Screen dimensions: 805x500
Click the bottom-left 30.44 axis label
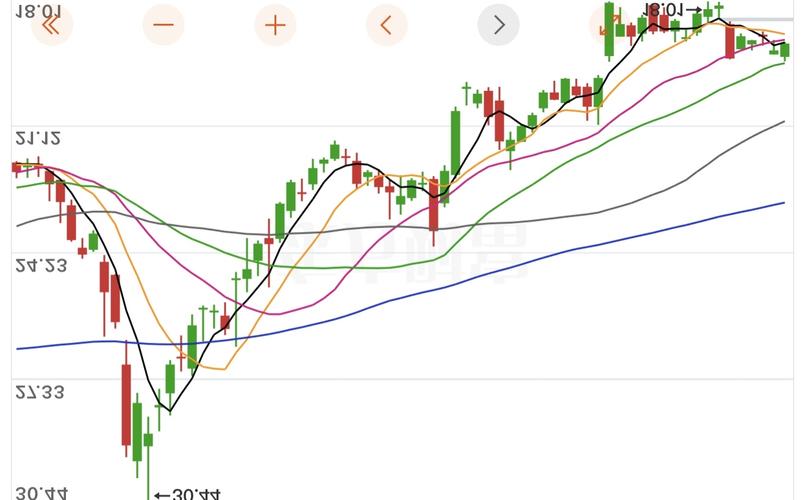pos(40,492)
